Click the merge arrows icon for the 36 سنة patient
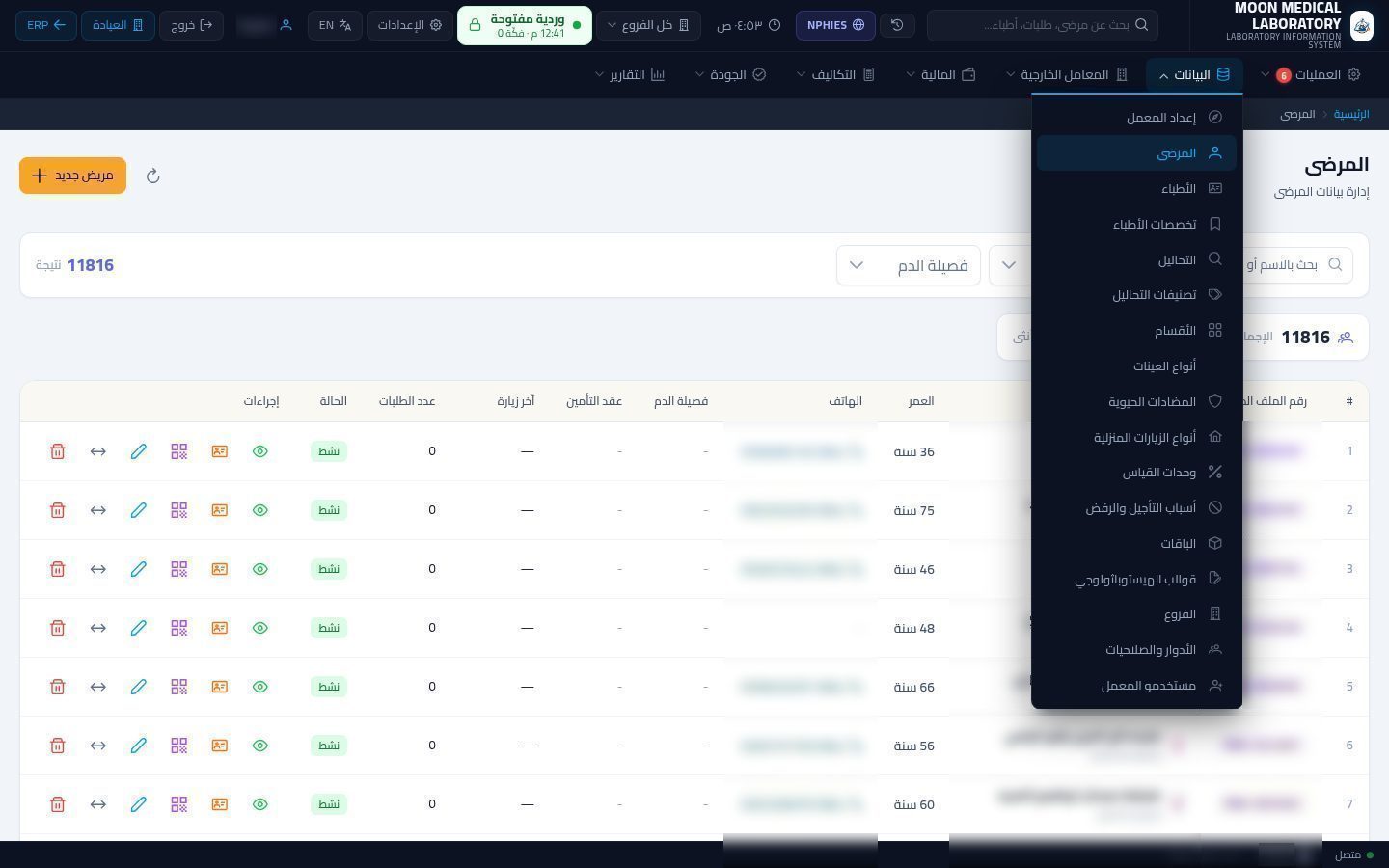 click(98, 451)
